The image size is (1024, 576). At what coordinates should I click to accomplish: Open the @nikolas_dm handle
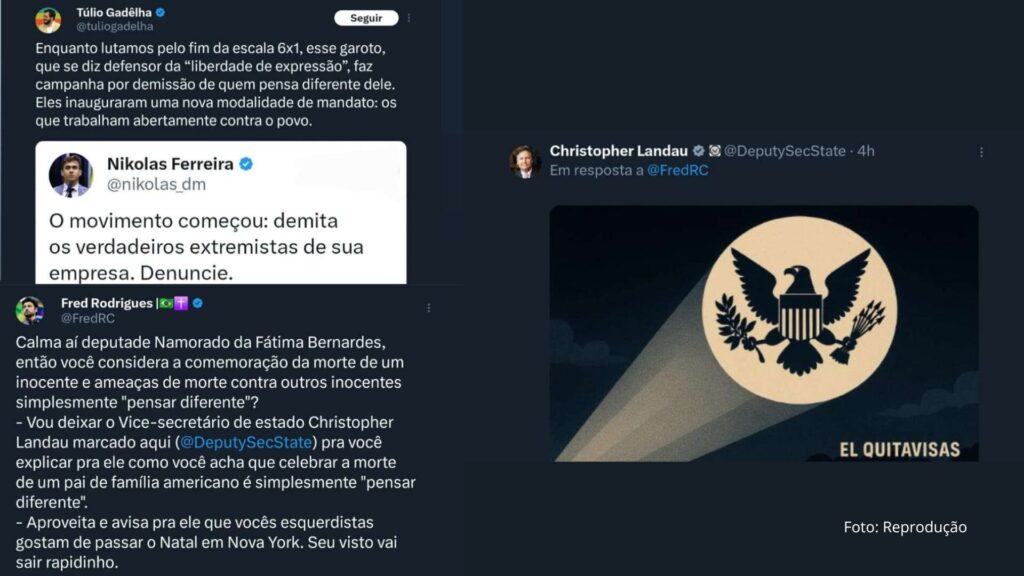(156, 185)
